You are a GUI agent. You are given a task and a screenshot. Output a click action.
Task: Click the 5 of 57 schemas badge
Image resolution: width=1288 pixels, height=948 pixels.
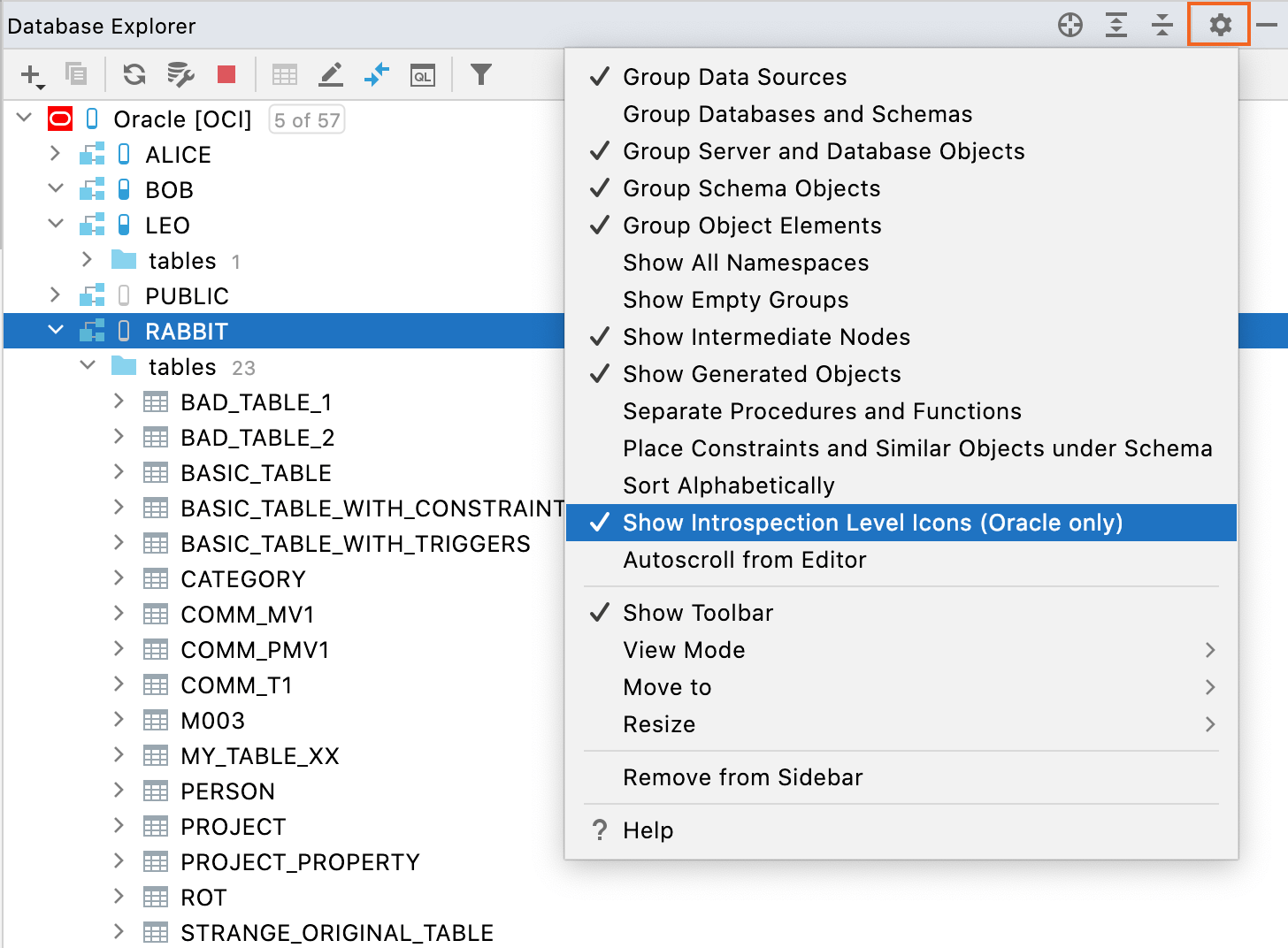tap(307, 119)
